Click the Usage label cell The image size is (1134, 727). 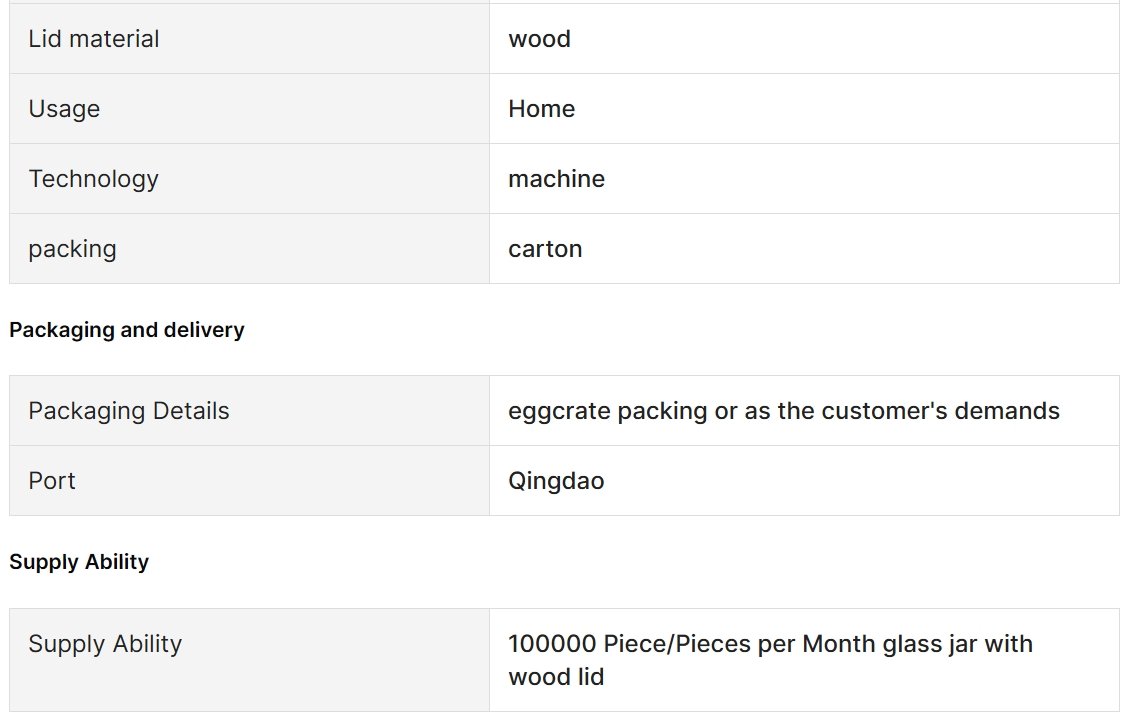pyautogui.click(x=250, y=109)
